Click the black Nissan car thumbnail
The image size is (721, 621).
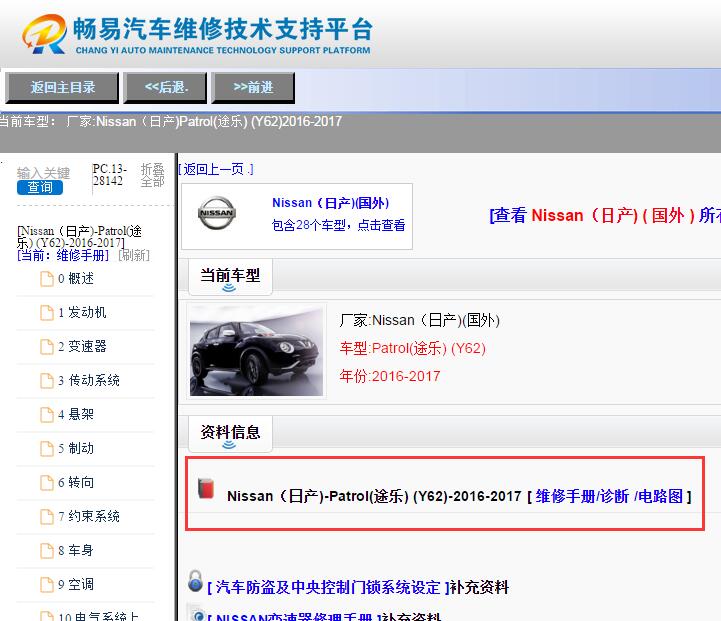point(257,352)
